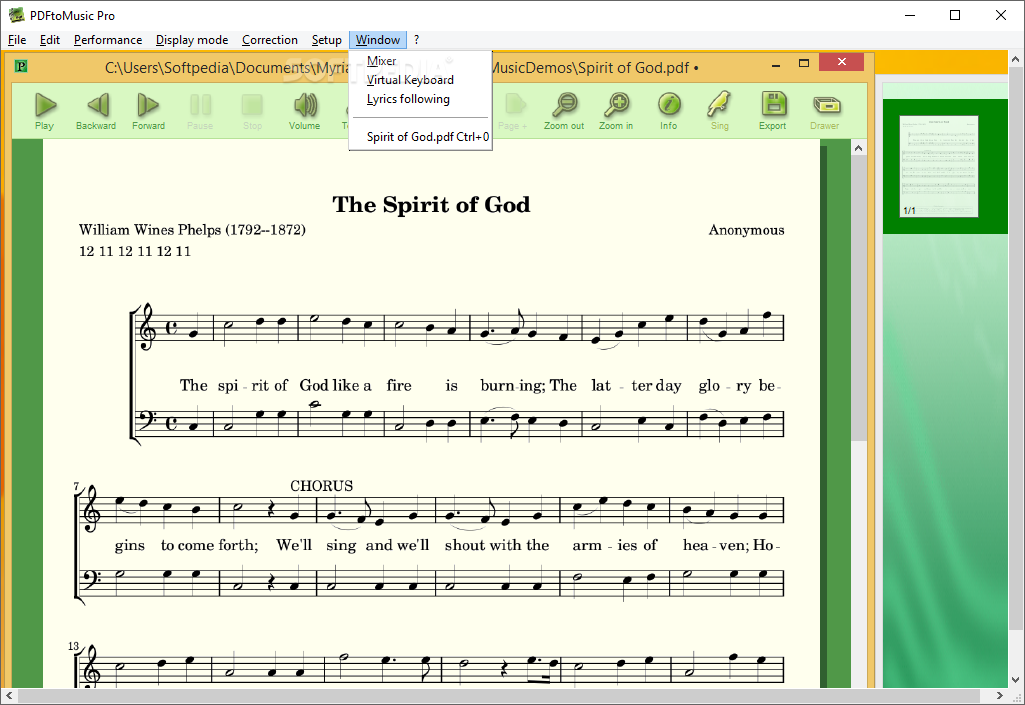The height and width of the screenshot is (705, 1025).
Task: Click the horizontal scrollbar right arrow
Action: coord(1000,695)
